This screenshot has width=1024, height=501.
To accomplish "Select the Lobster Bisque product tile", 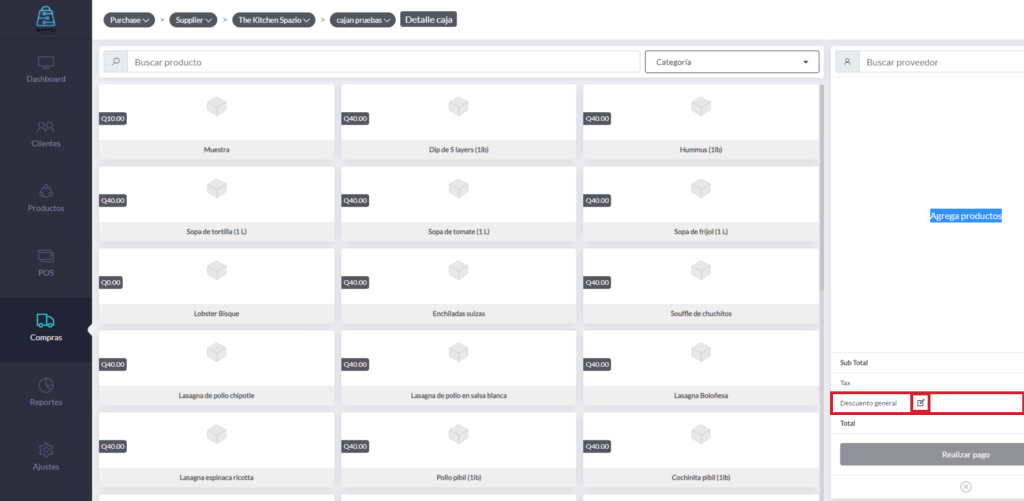I will (x=216, y=285).
